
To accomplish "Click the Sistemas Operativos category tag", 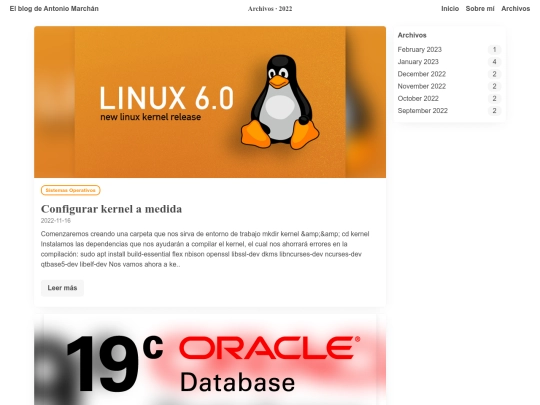I will pyautogui.click(x=71, y=190).
